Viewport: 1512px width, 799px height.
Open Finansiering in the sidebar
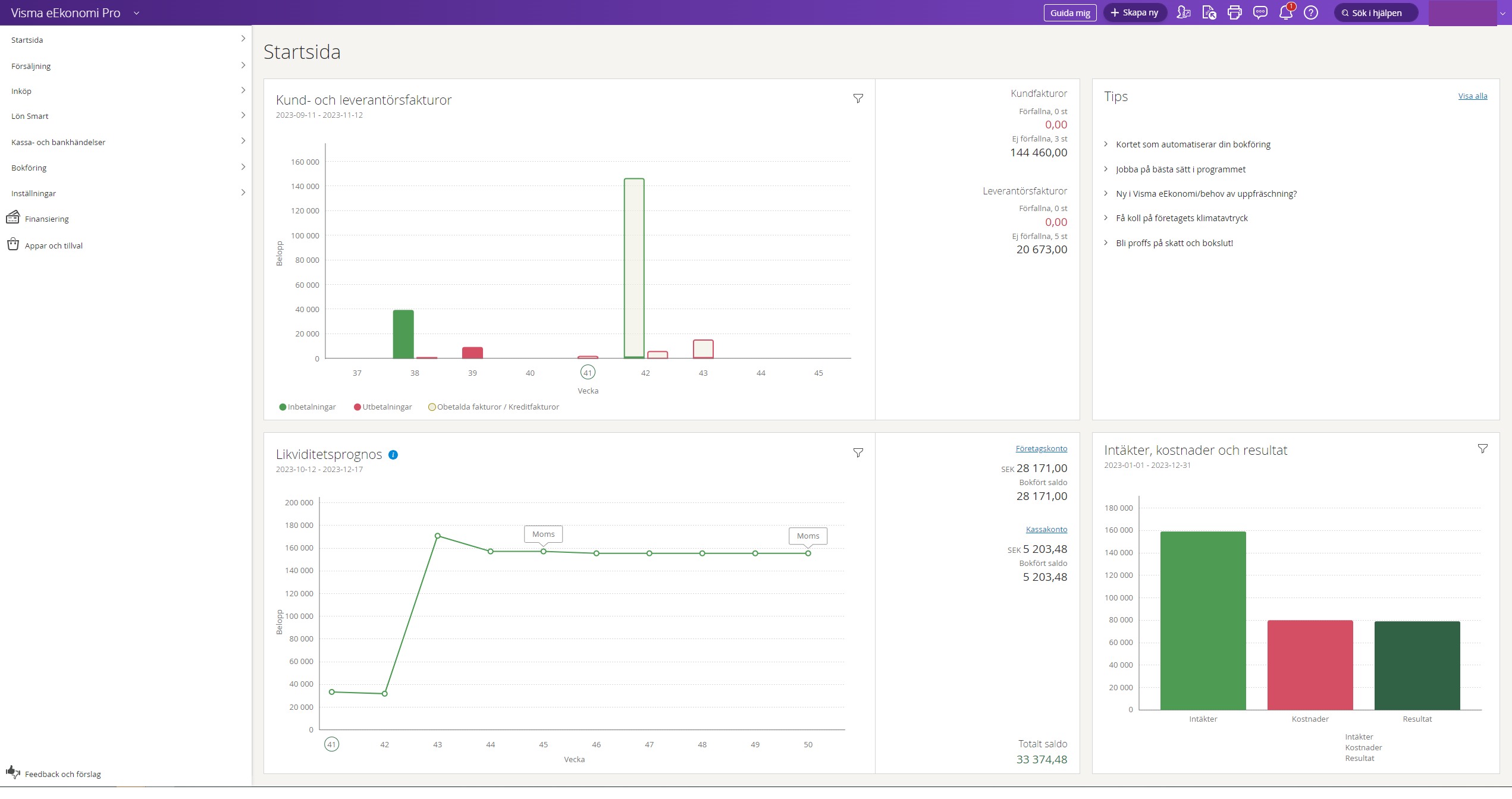pos(46,219)
